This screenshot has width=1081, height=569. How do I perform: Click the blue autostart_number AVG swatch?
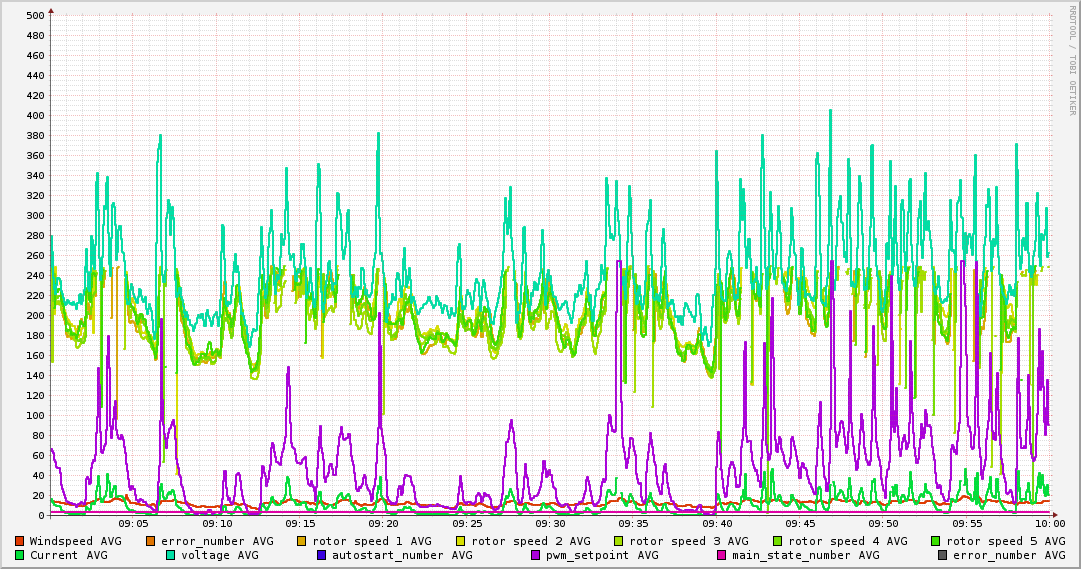(x=321, y=555)
